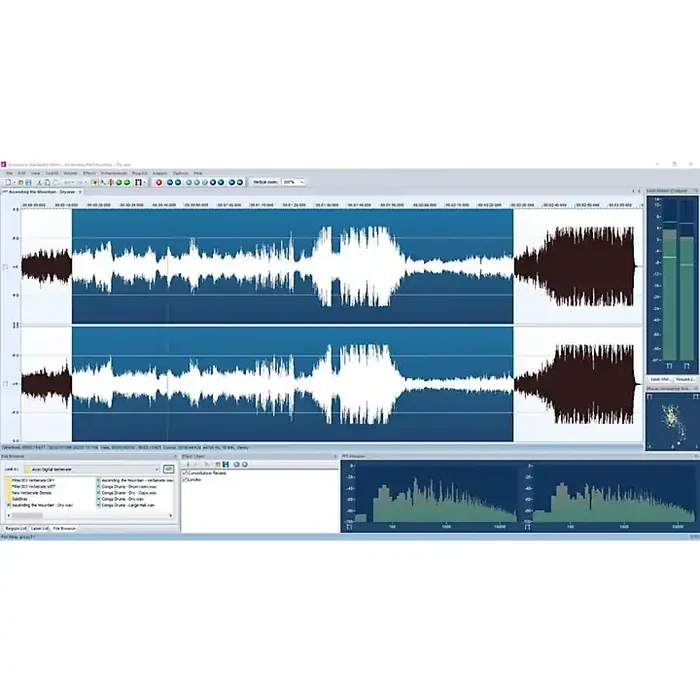Open the Analyze menu
700x700 pixels.
coord(160,173)
